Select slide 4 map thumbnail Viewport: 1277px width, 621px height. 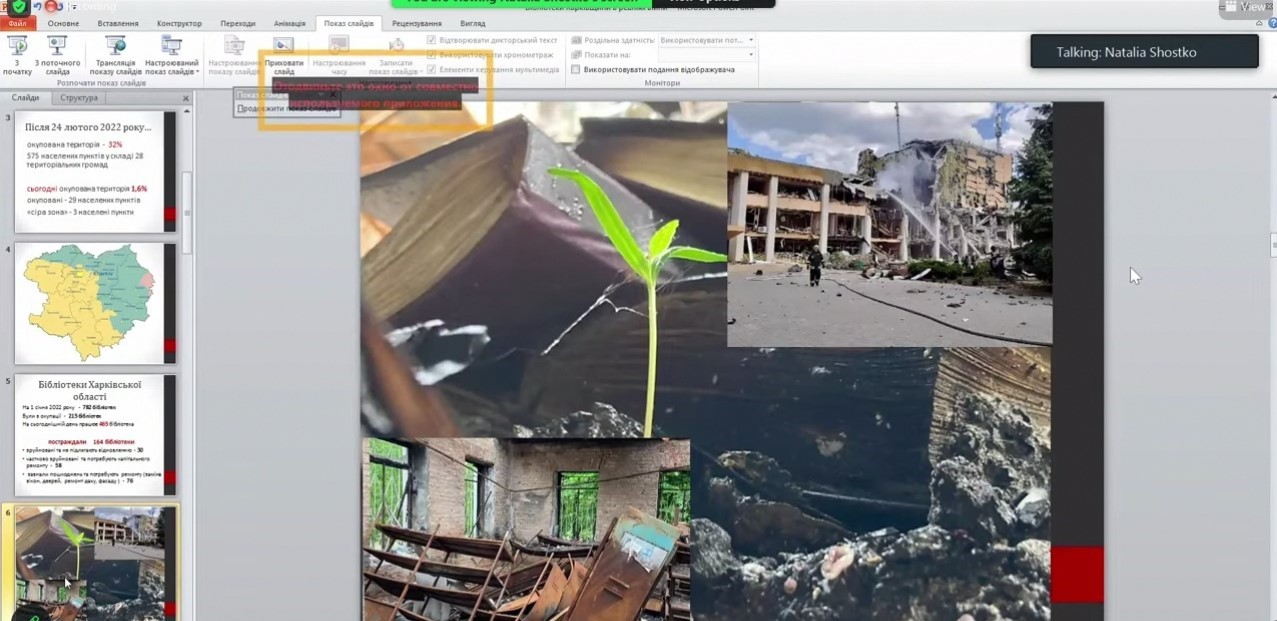tap(89, 303)
